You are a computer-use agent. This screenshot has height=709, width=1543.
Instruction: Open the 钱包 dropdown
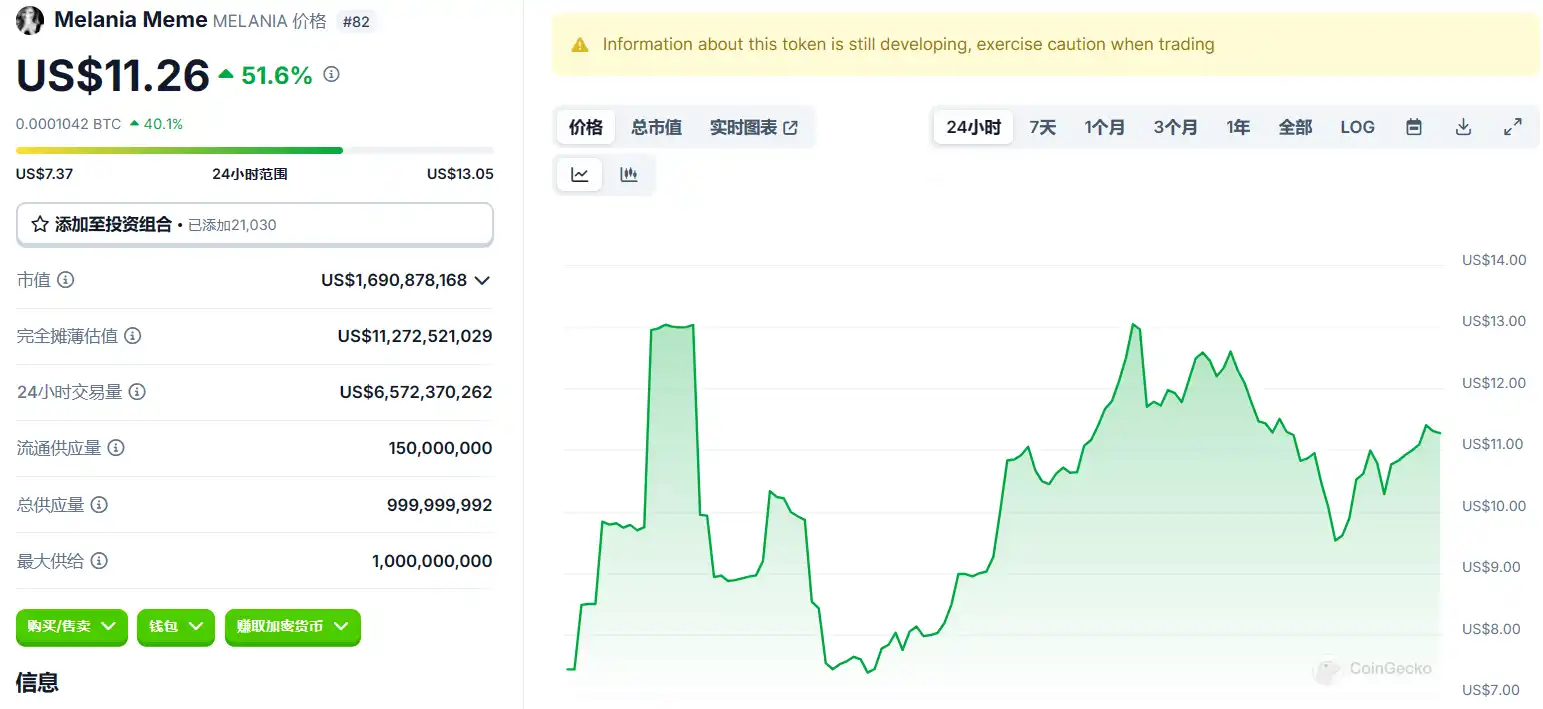(x=175, y=627)
